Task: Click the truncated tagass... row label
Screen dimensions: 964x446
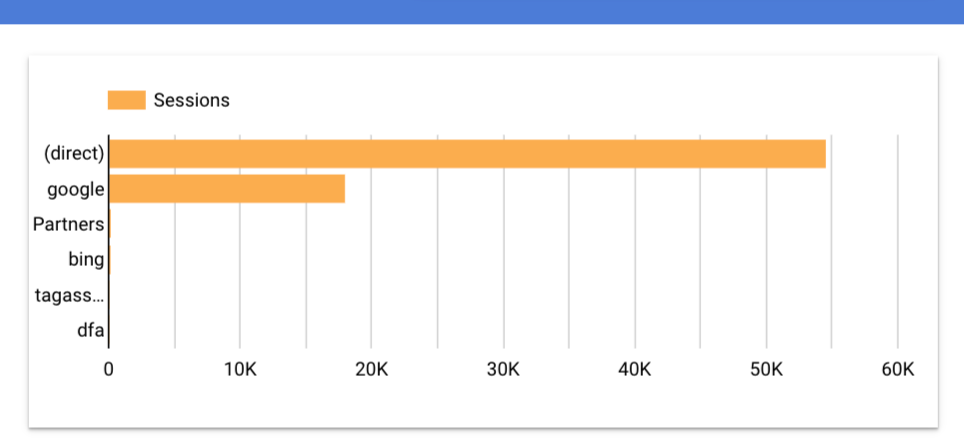Action: [x=70, y=295]
